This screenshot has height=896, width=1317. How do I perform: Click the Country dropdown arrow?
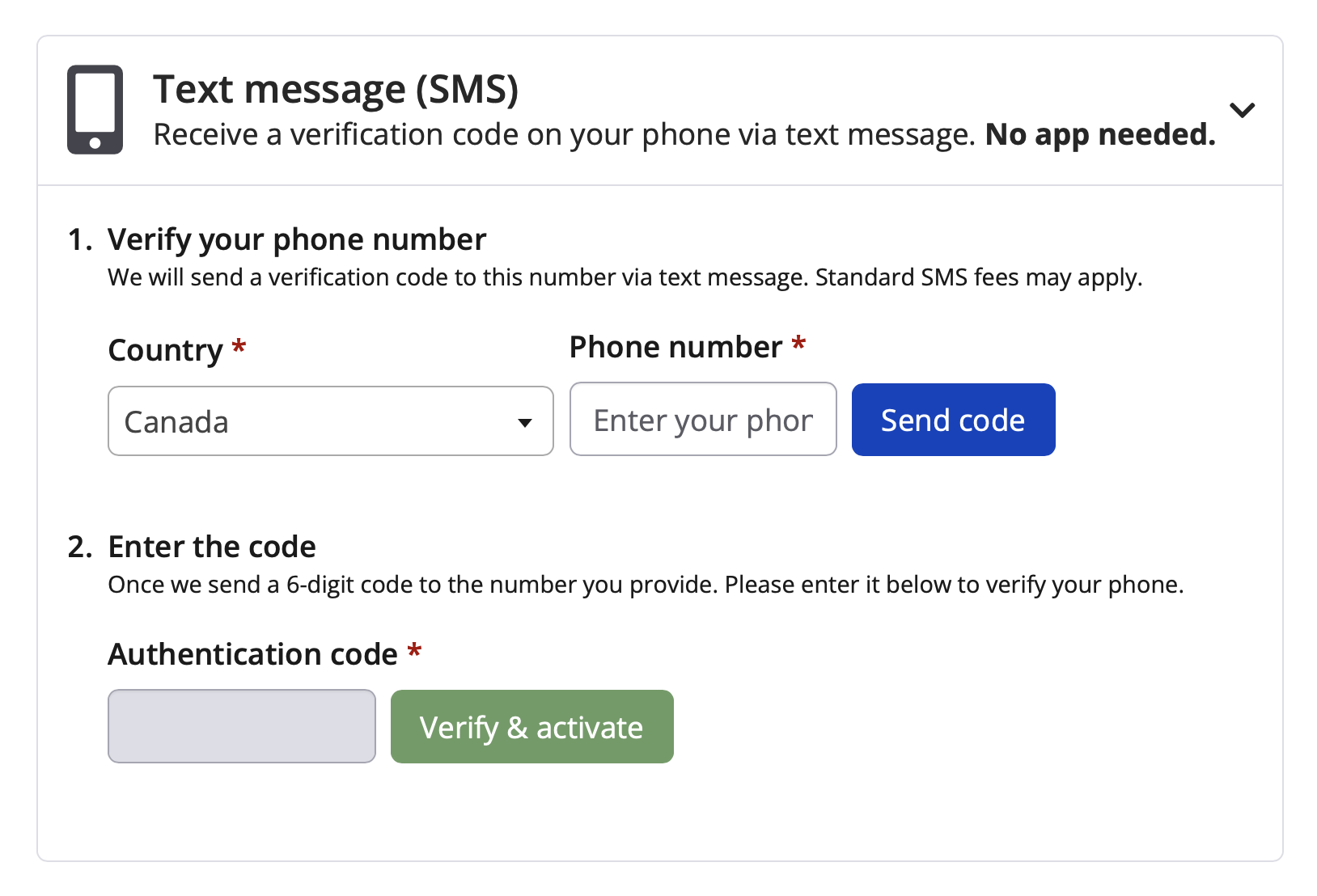coord(525,422)
